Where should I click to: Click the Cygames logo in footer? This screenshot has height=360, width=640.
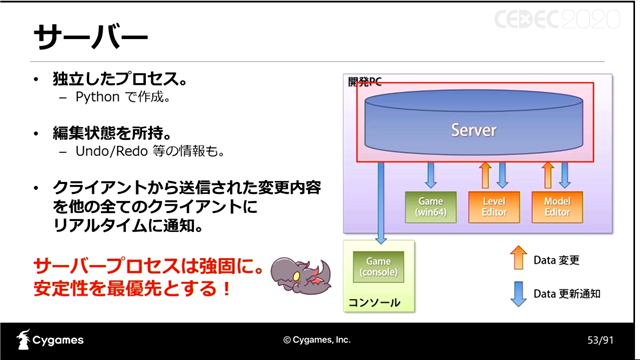click(50, 340)
